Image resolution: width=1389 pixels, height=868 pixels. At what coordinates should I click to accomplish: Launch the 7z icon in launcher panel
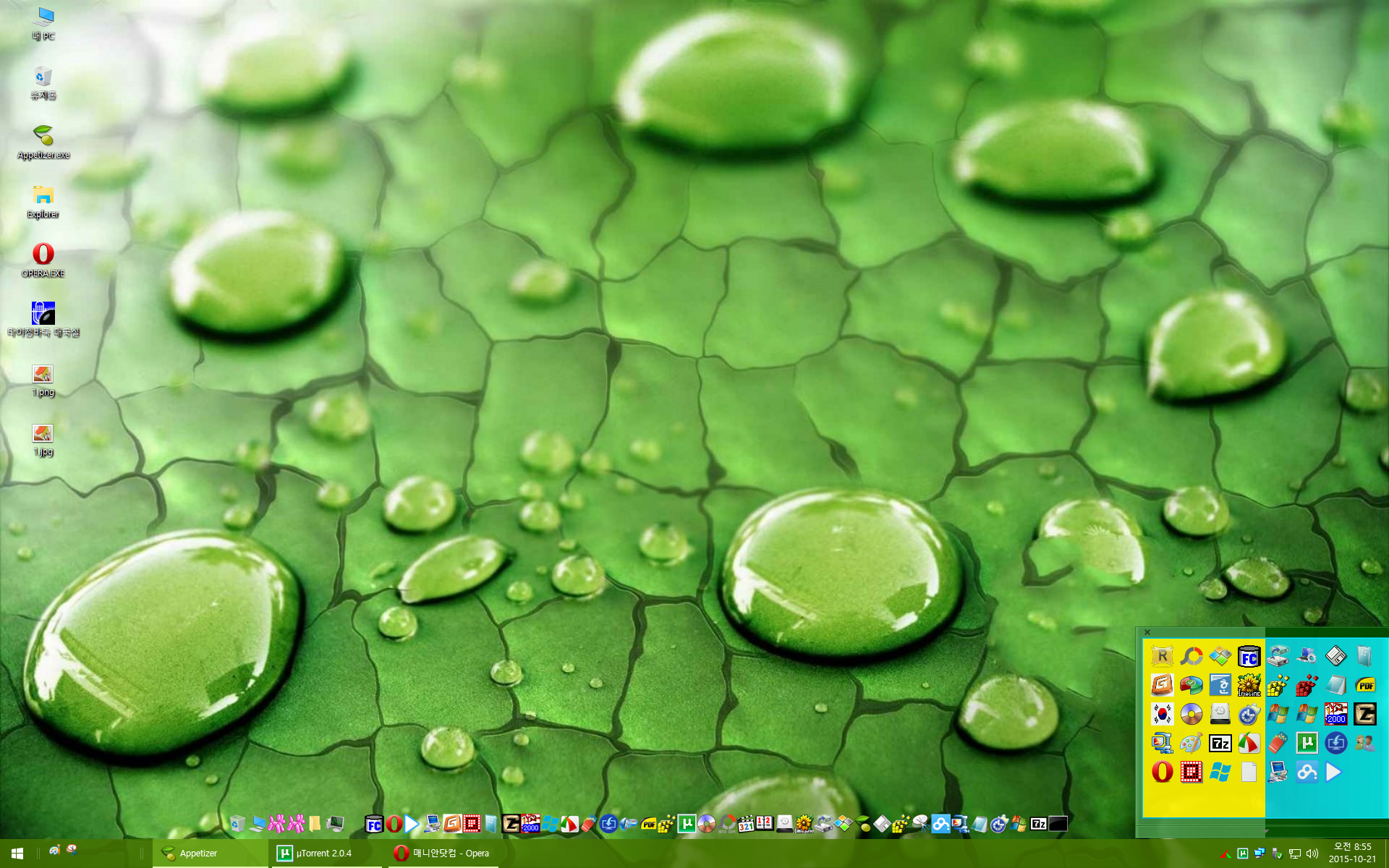click(x=1220, y=743)
